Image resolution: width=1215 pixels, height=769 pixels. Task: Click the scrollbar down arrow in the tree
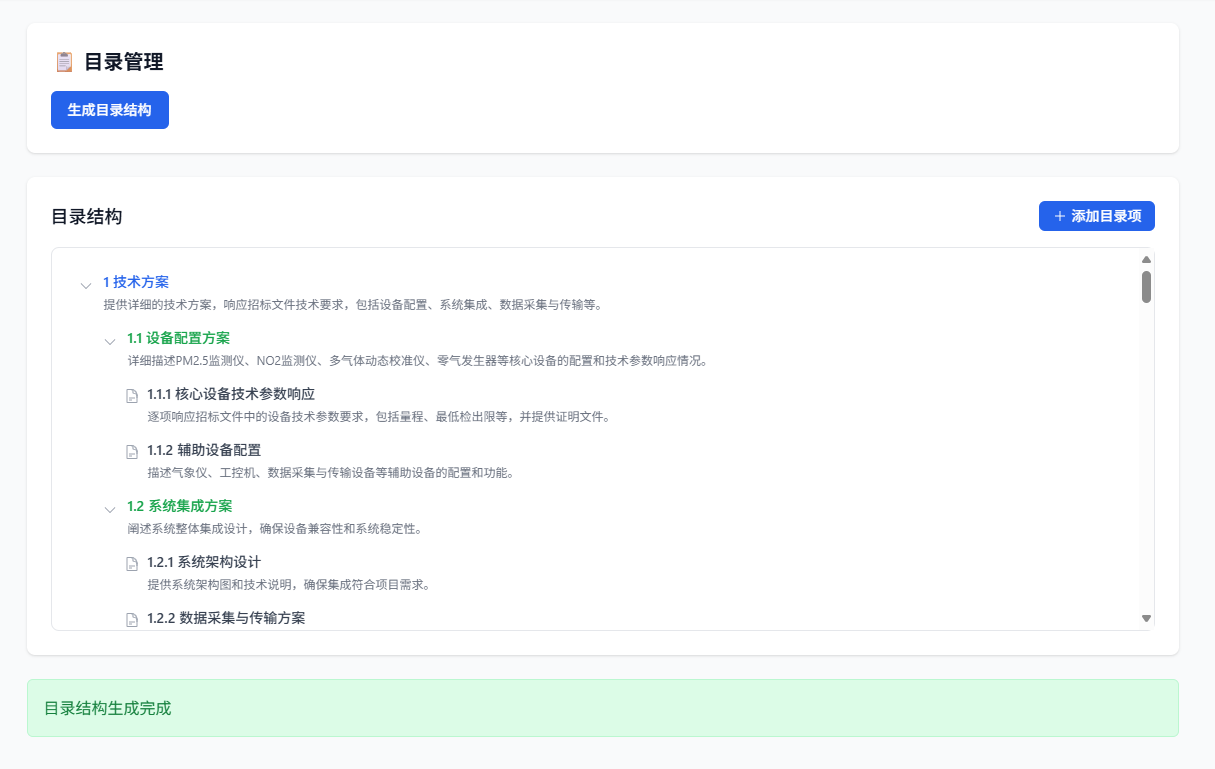[1146, 619]
